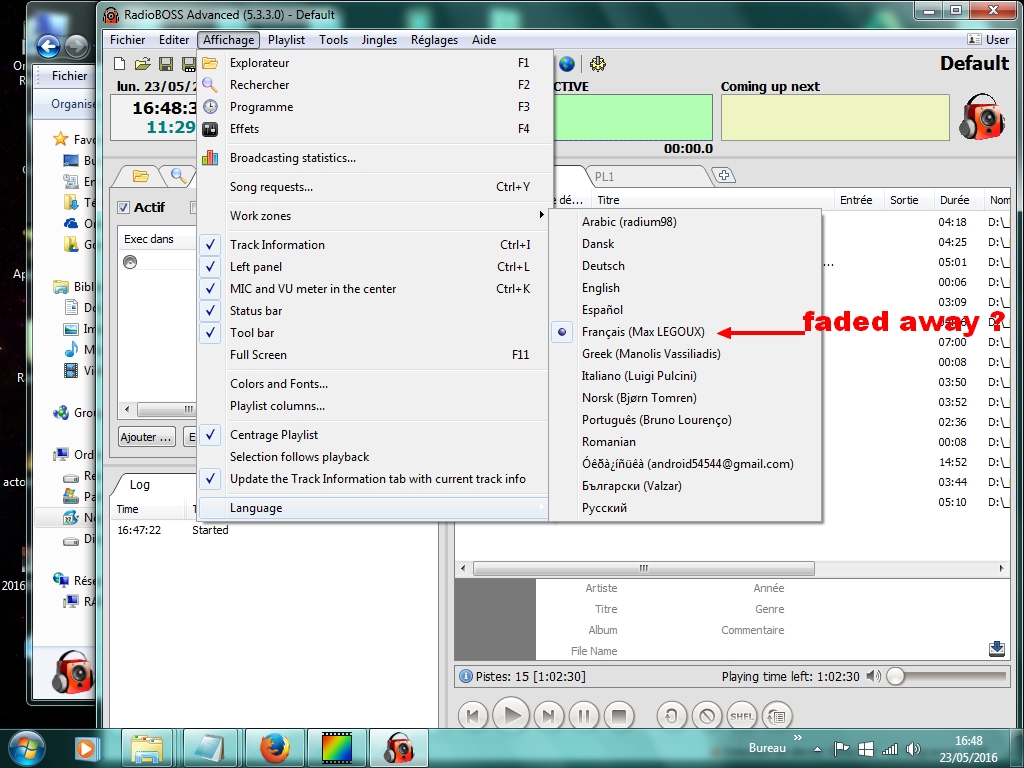The width and height of the screenshot is (1024, 768).
Task: Switch to the folder tab in the left panel
Action: [140, 176]
